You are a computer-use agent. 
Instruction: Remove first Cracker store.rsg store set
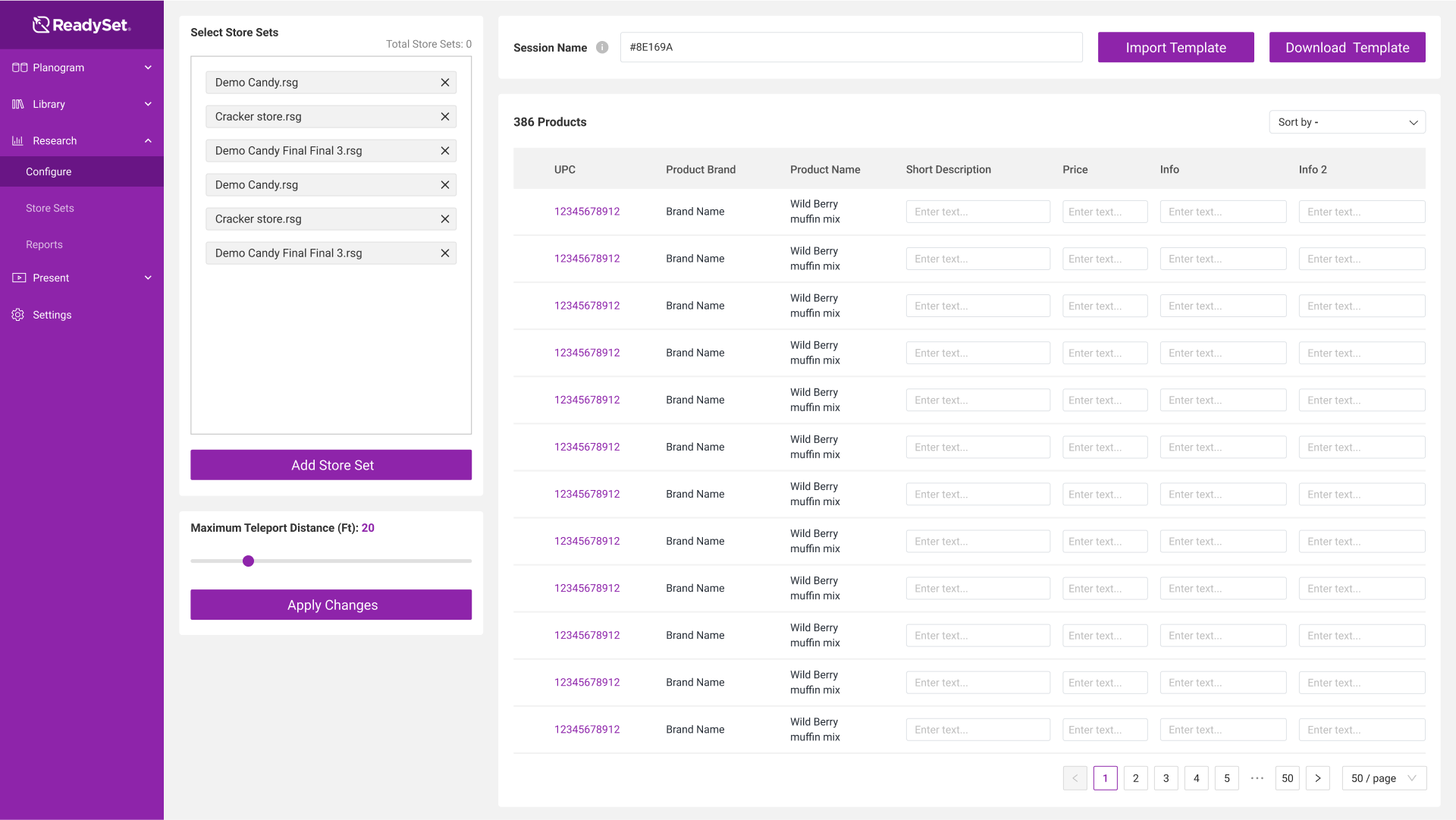445,116
